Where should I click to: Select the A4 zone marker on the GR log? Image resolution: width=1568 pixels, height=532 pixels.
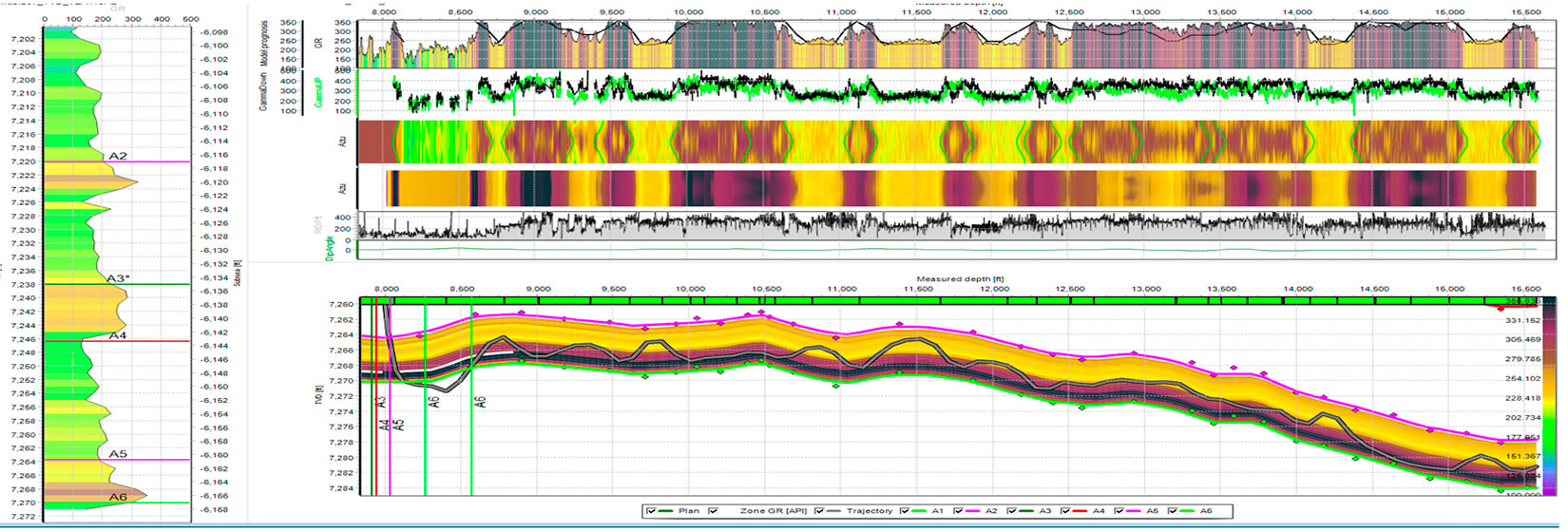click(x=118, y=335)
